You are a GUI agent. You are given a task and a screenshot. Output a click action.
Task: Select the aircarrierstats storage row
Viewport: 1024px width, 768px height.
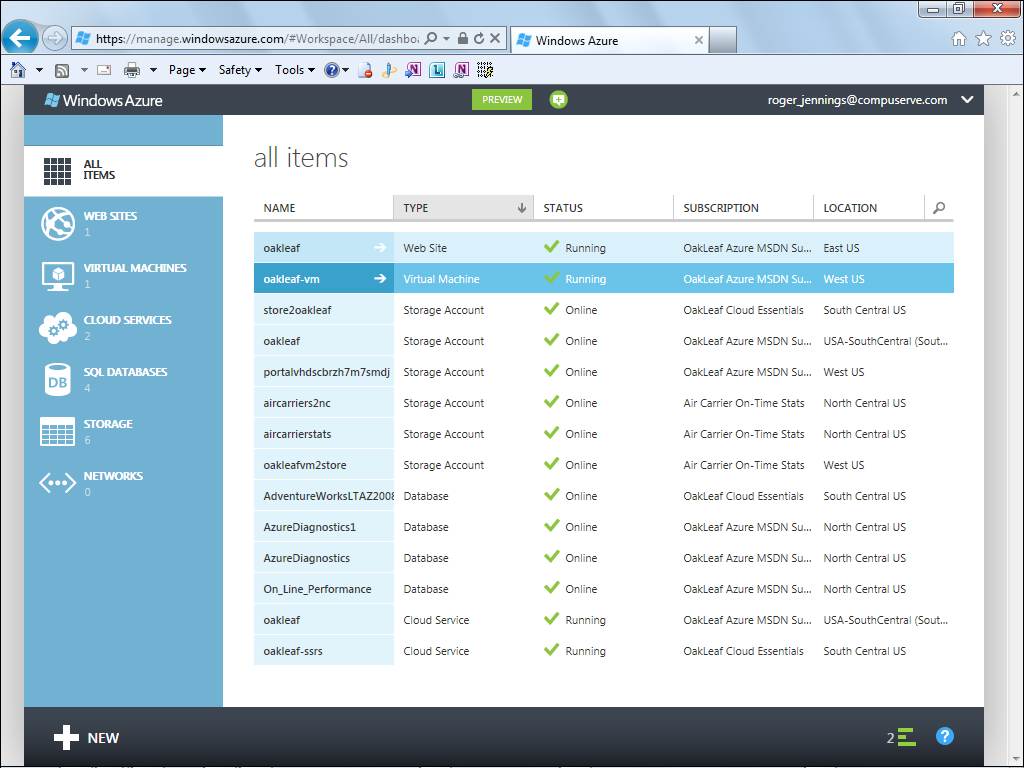(603, 434)
